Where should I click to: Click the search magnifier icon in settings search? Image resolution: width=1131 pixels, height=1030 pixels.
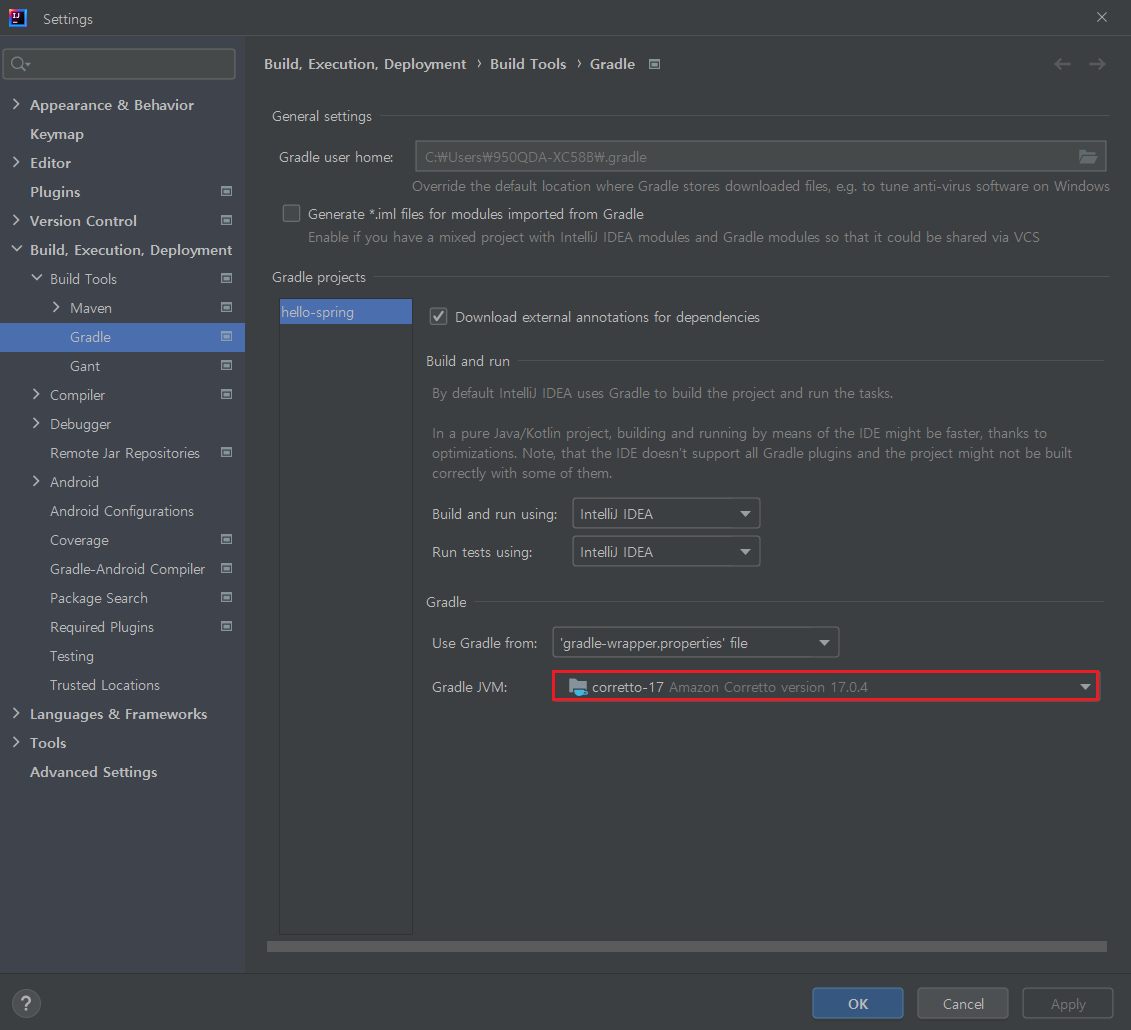19,64
